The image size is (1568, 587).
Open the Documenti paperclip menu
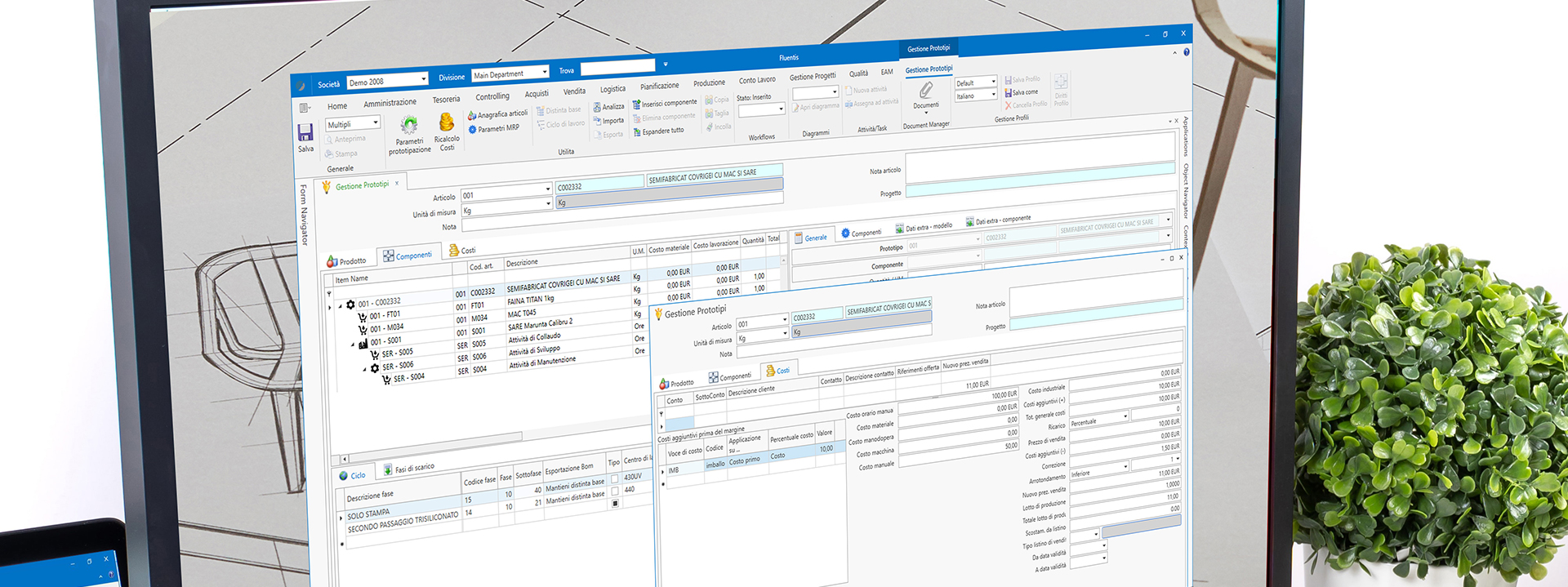(x=926, y=95)
